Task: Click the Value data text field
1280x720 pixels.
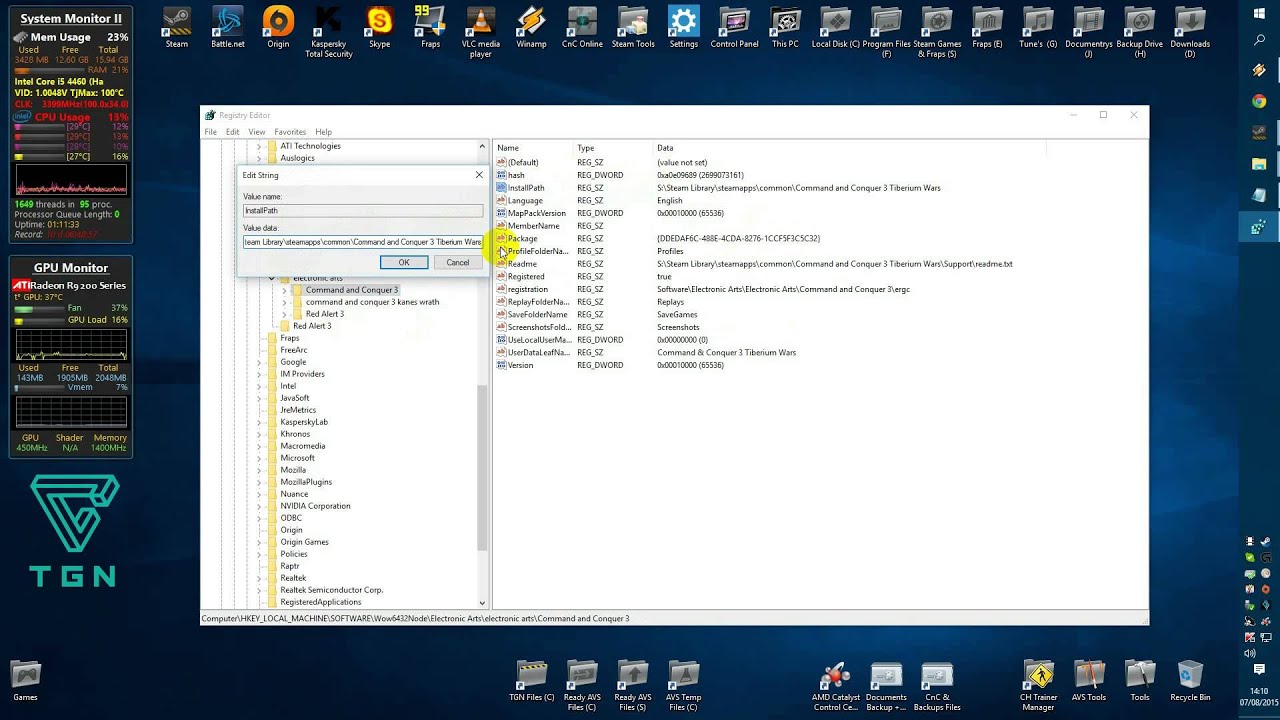Action: coord(363,242)
